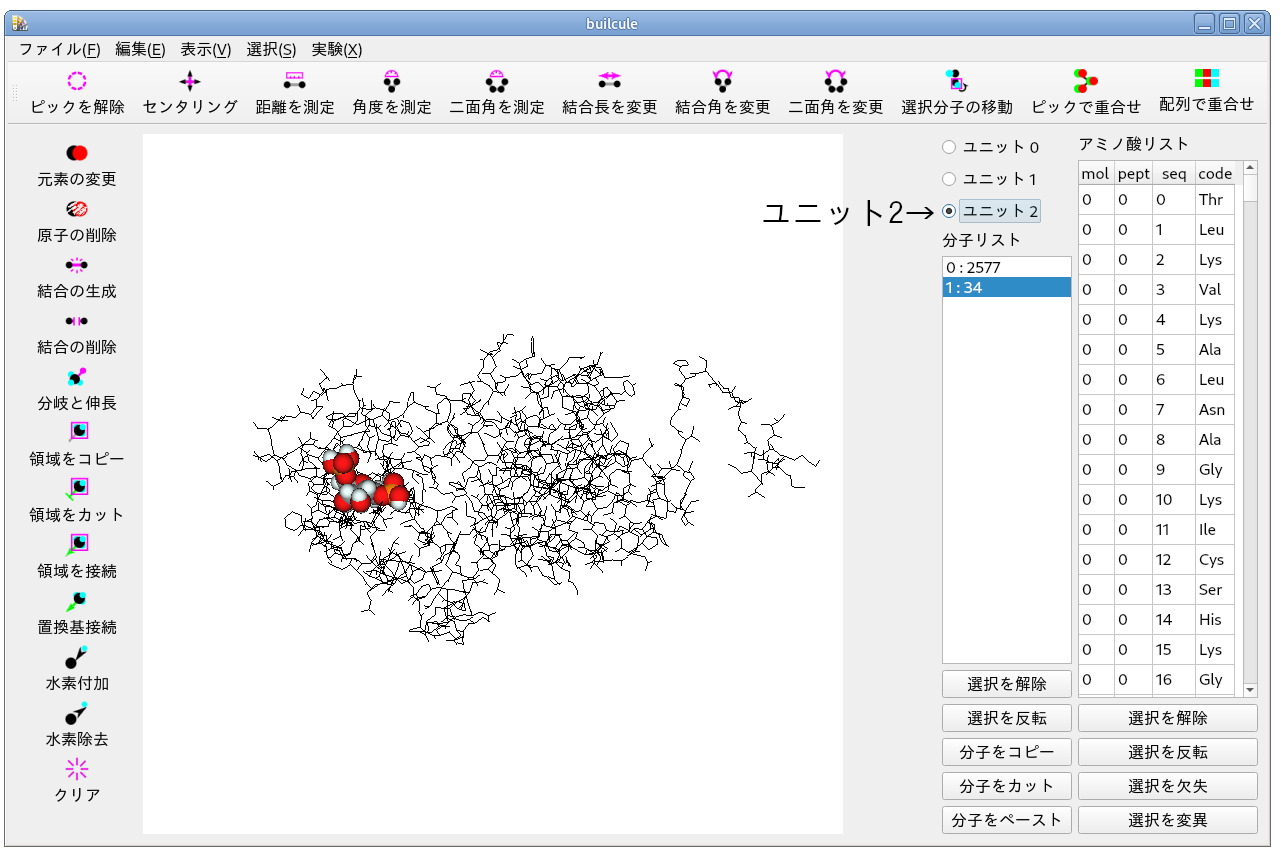Choose the 結合長を変更 bond length tool
This screenshot has height=857, width=1281.
[609, 83]
